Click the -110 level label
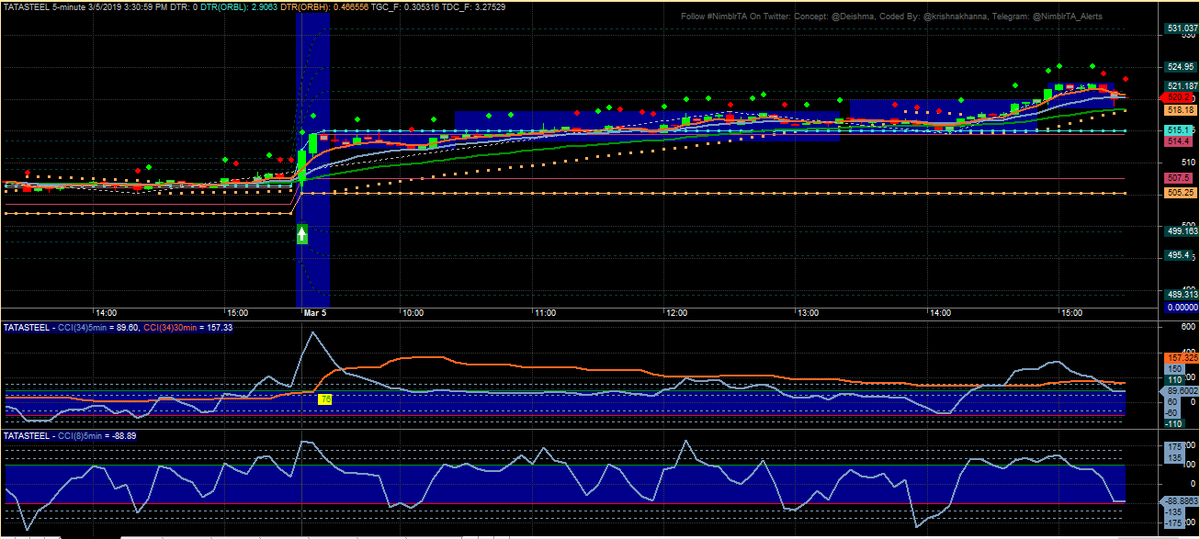1200x539 pixels. click(1175, 423)
